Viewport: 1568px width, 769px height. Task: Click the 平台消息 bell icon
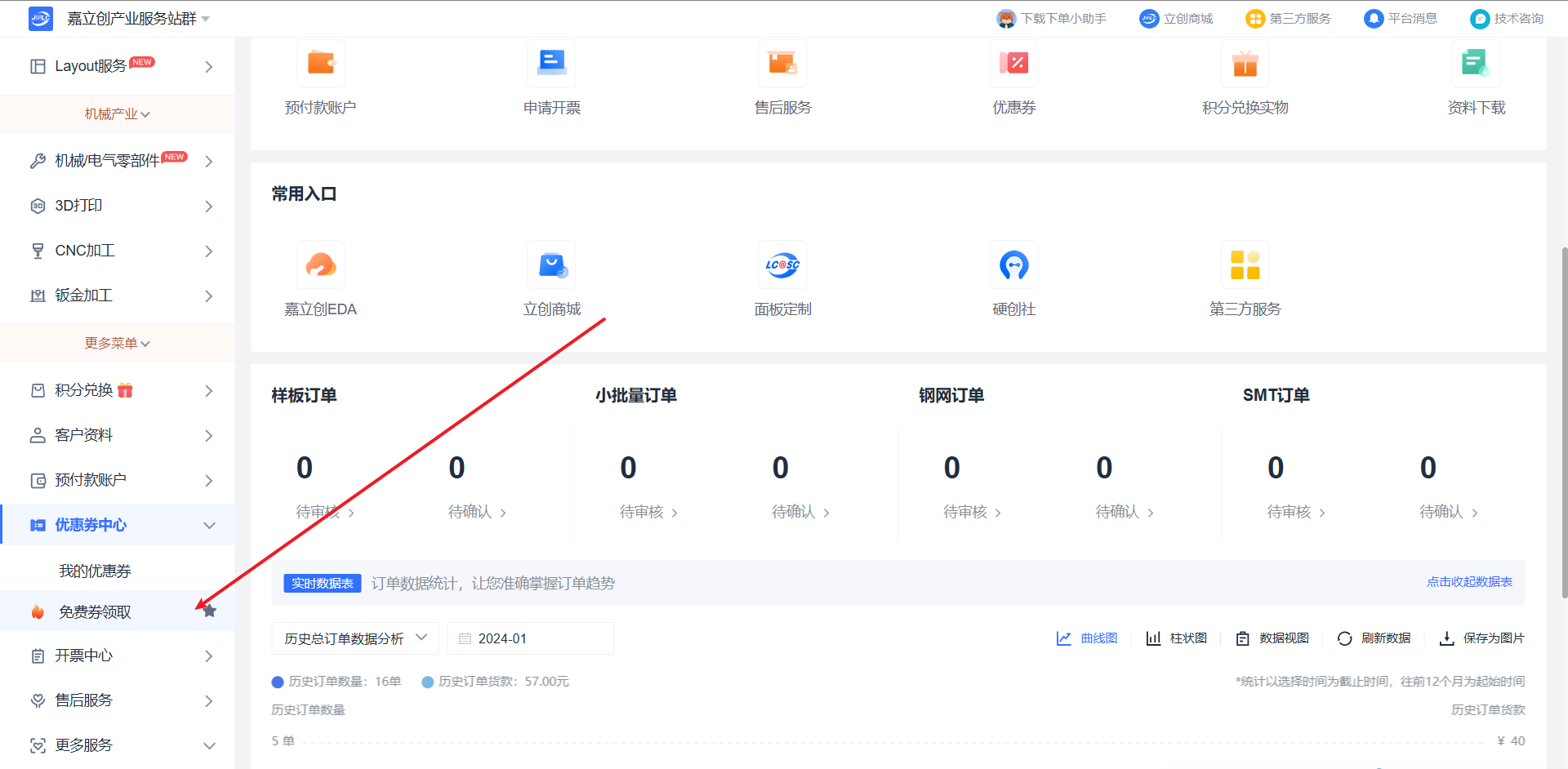tap(1374, 19)
